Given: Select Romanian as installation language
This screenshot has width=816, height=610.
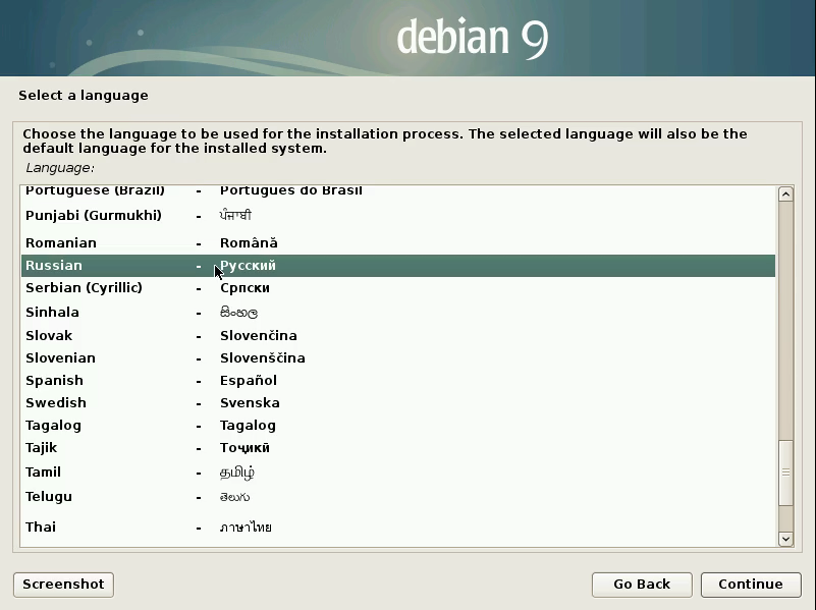Looking at the screenshot, I should click(x=61, y=243).
